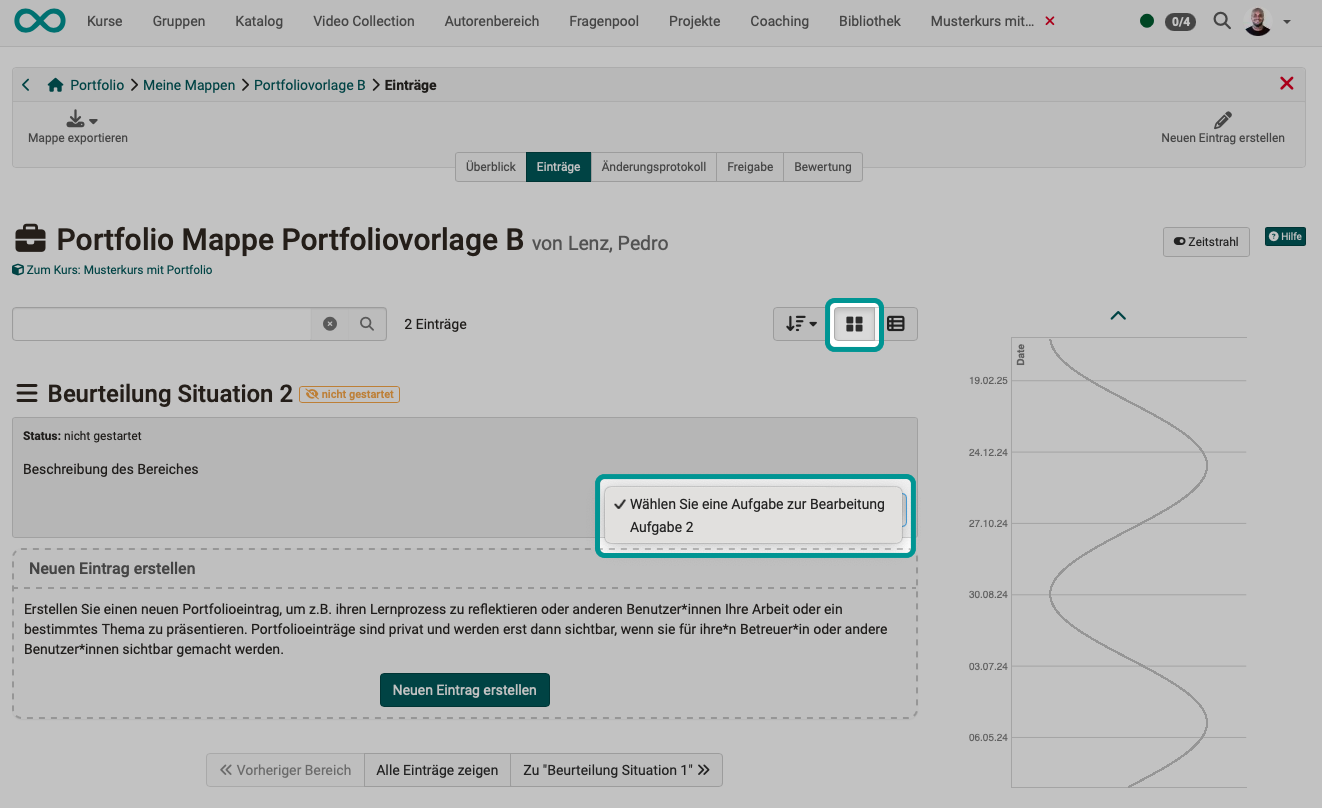
Task: Click the hamburger icon beside Beurteilung Situation 2
Action: 27,393
